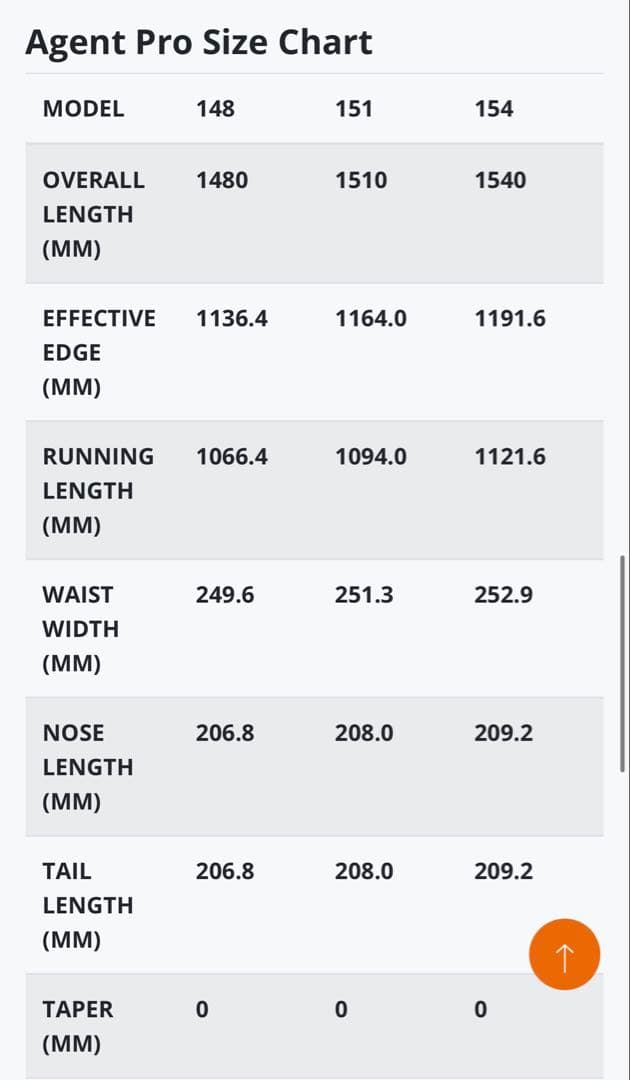Click the 154 model column header
Viewport: 630px width, 1080px height.
(494, 109)
